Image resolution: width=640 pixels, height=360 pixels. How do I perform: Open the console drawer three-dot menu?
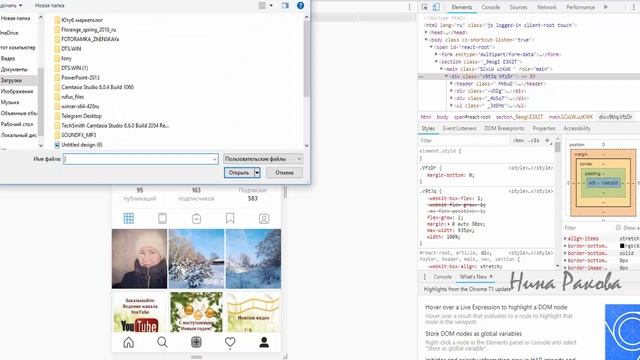[x=424, y=277]
